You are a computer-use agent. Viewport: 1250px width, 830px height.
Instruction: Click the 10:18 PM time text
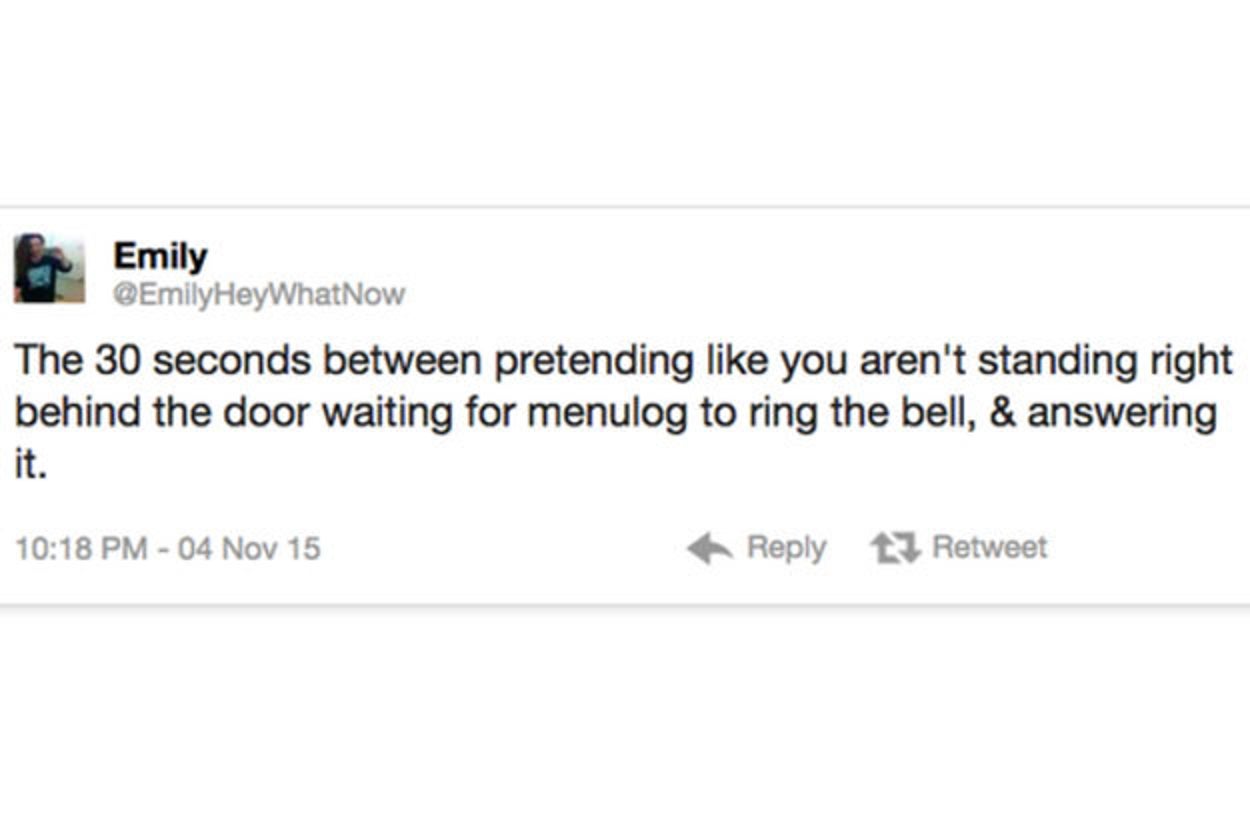click(x=80, y=549)
